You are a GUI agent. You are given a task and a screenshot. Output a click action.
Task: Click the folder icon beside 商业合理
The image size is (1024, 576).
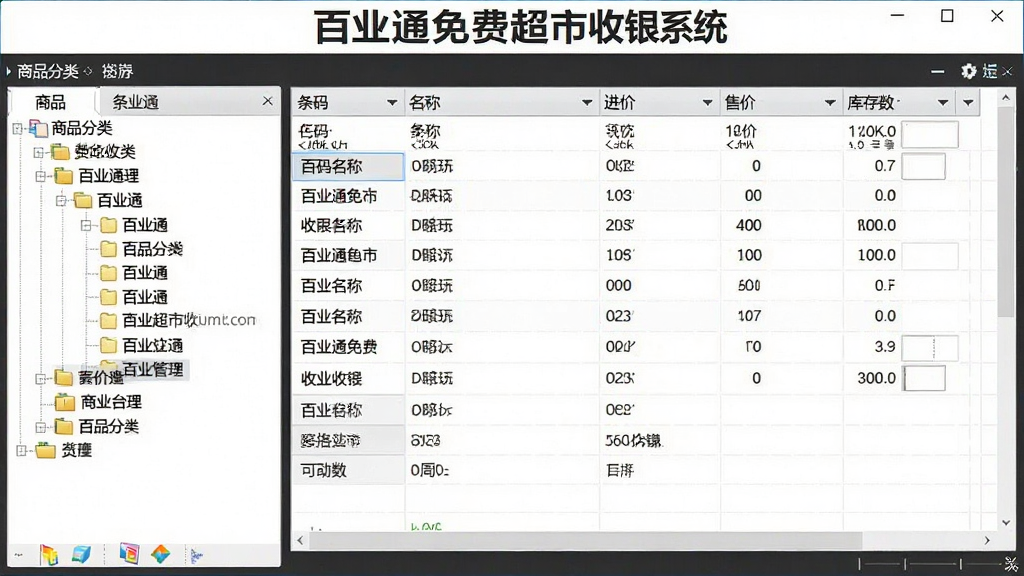[x=65, y=402]
